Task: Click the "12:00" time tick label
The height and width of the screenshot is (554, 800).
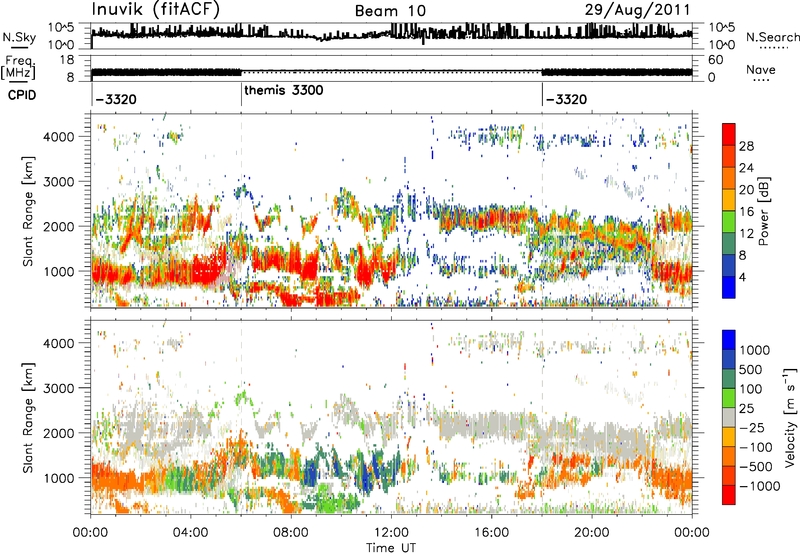Action: [391, 533]
